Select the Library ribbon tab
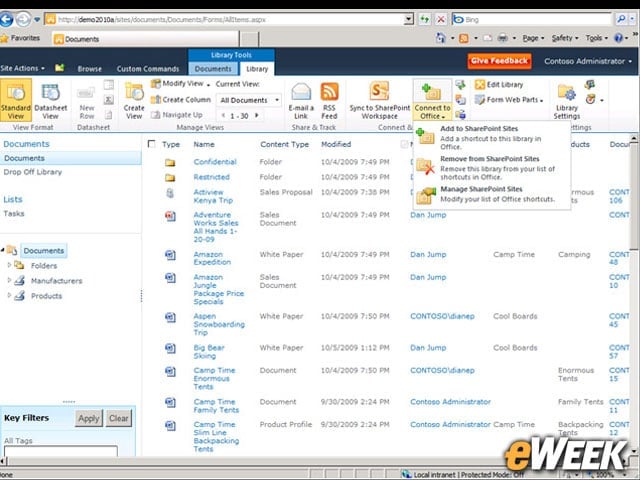 [x=257, y=69]
